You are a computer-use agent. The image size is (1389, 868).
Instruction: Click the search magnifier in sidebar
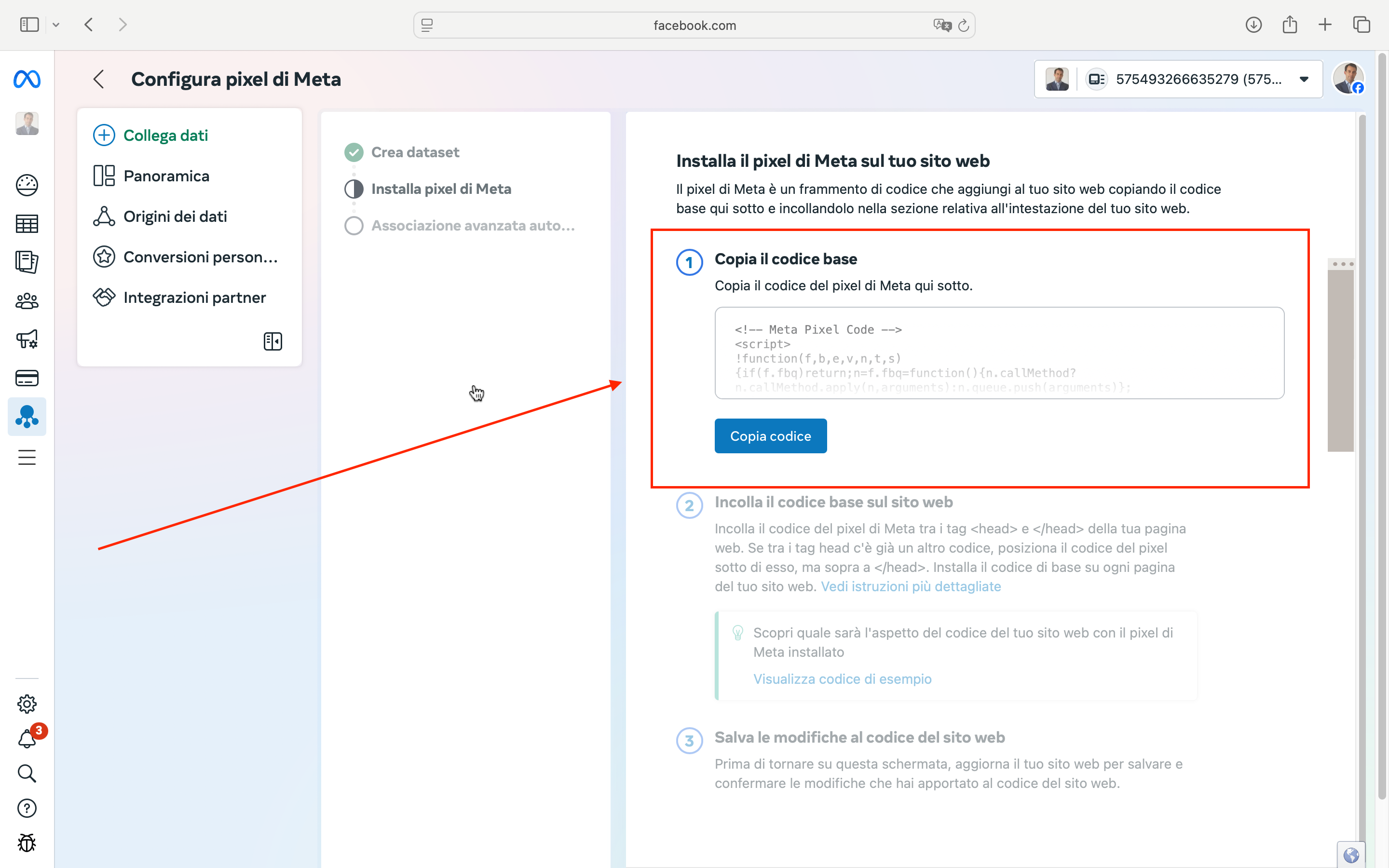click(x=27, y=773)
